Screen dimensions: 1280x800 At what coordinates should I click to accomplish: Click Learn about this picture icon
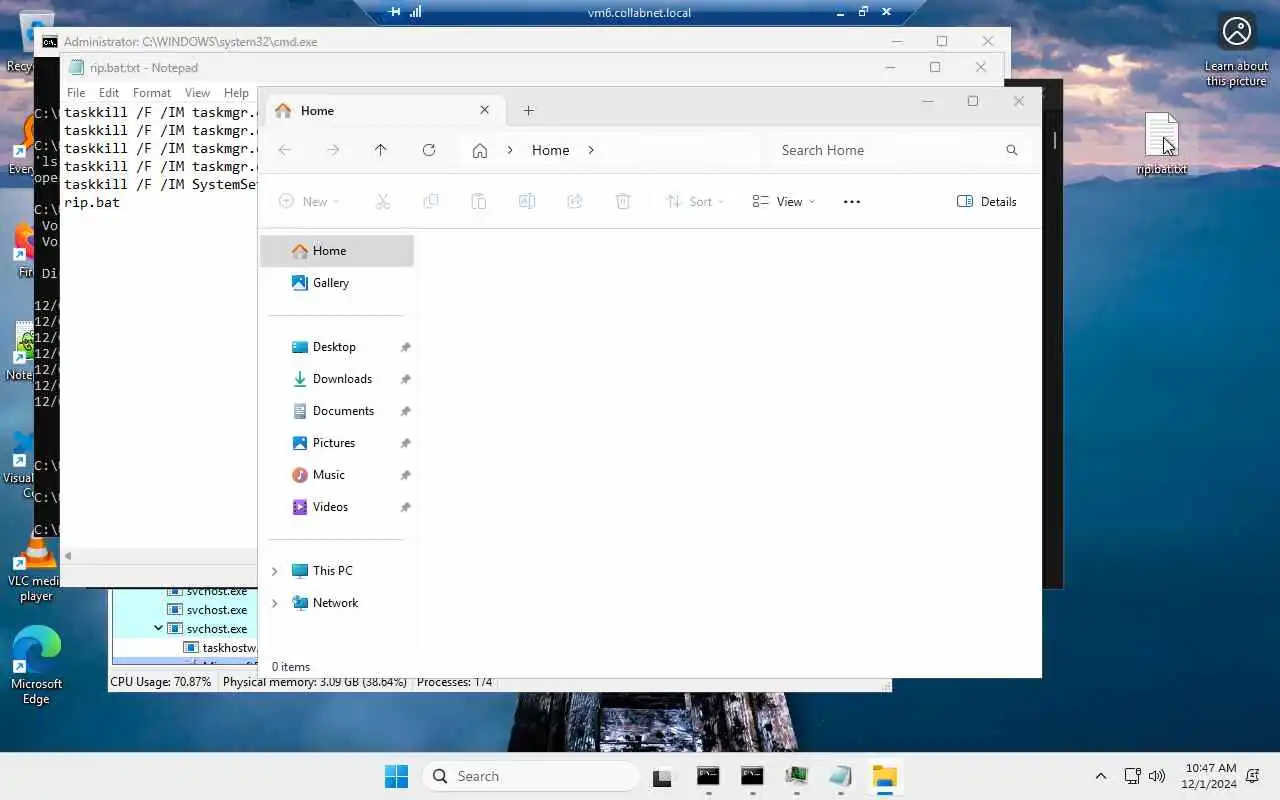[x=1237, y=50]
